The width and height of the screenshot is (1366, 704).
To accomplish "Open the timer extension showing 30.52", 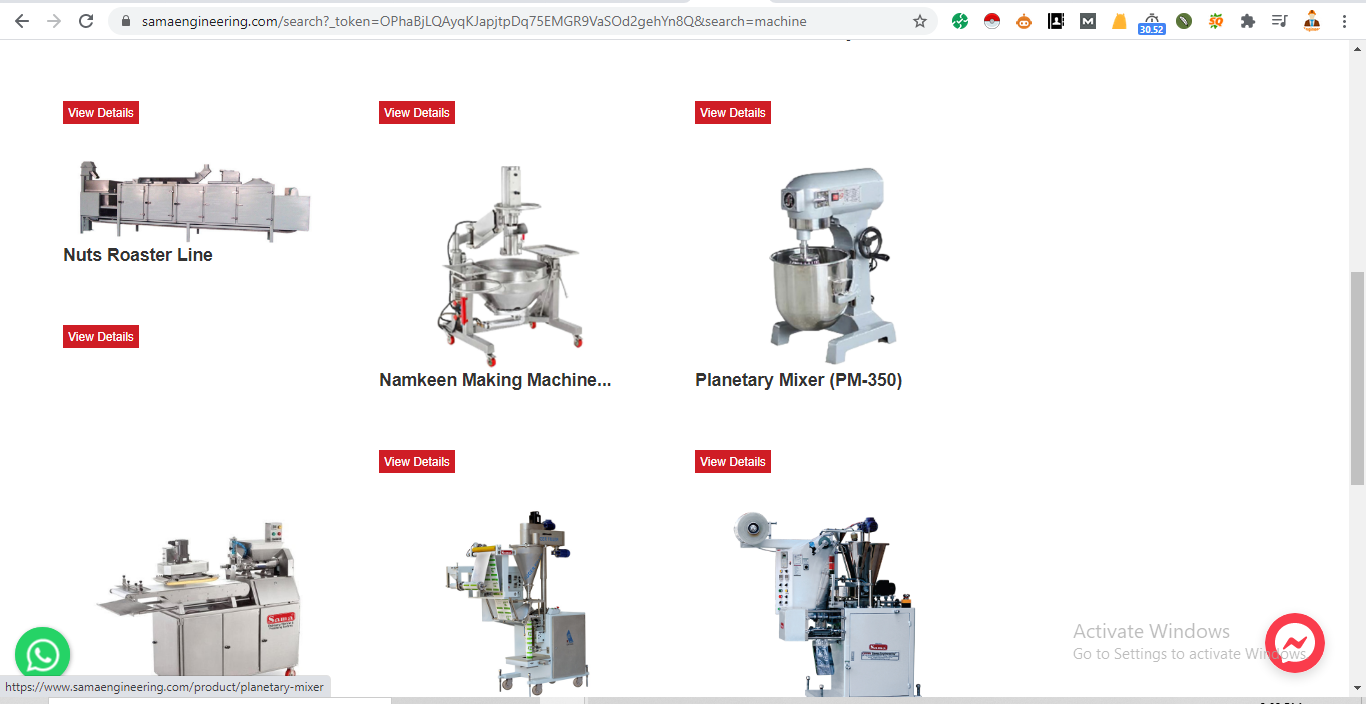I will (x=1152, y=23).
